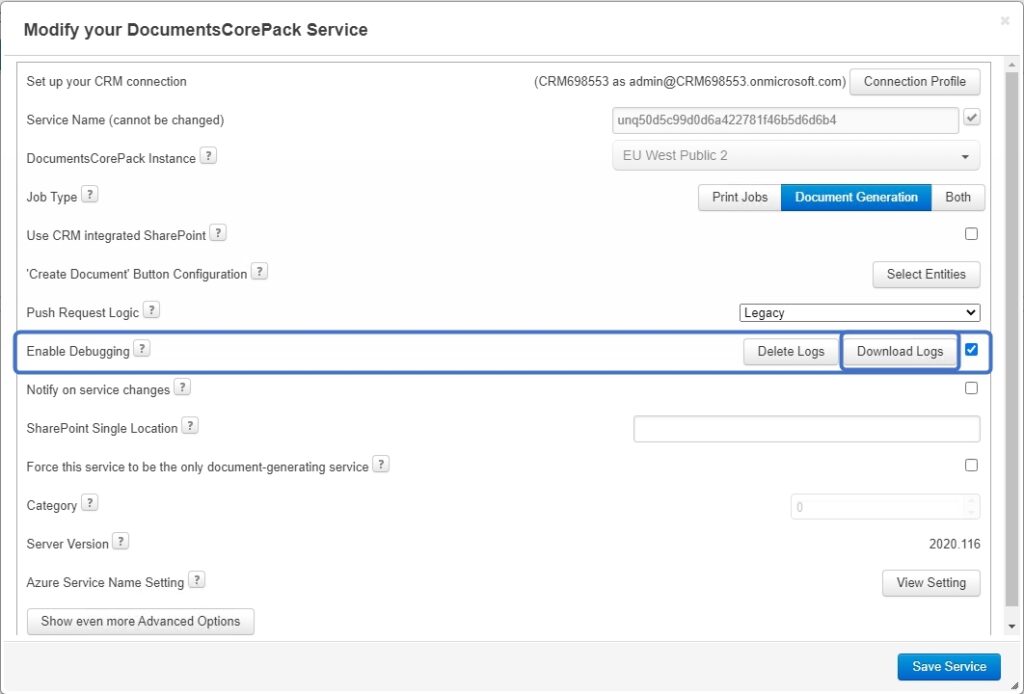Click Download Logs button
1024x694 pixels.
coord(900,351)
